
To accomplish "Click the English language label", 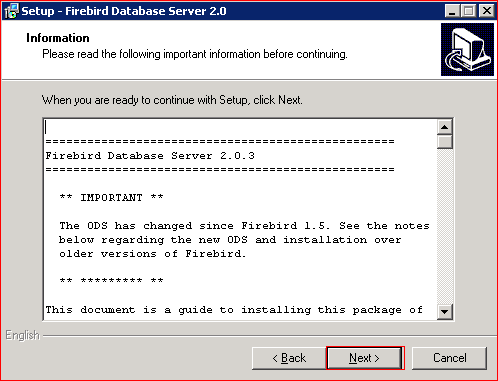I will (x=22, y=335).
